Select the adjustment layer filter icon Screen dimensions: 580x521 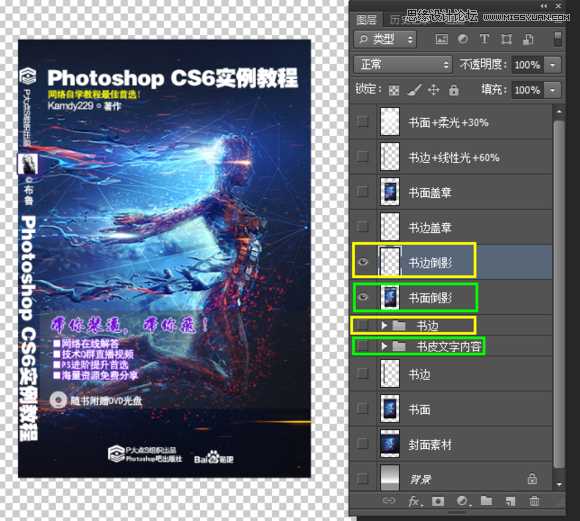pyautogui.click(x=463, y=39)
